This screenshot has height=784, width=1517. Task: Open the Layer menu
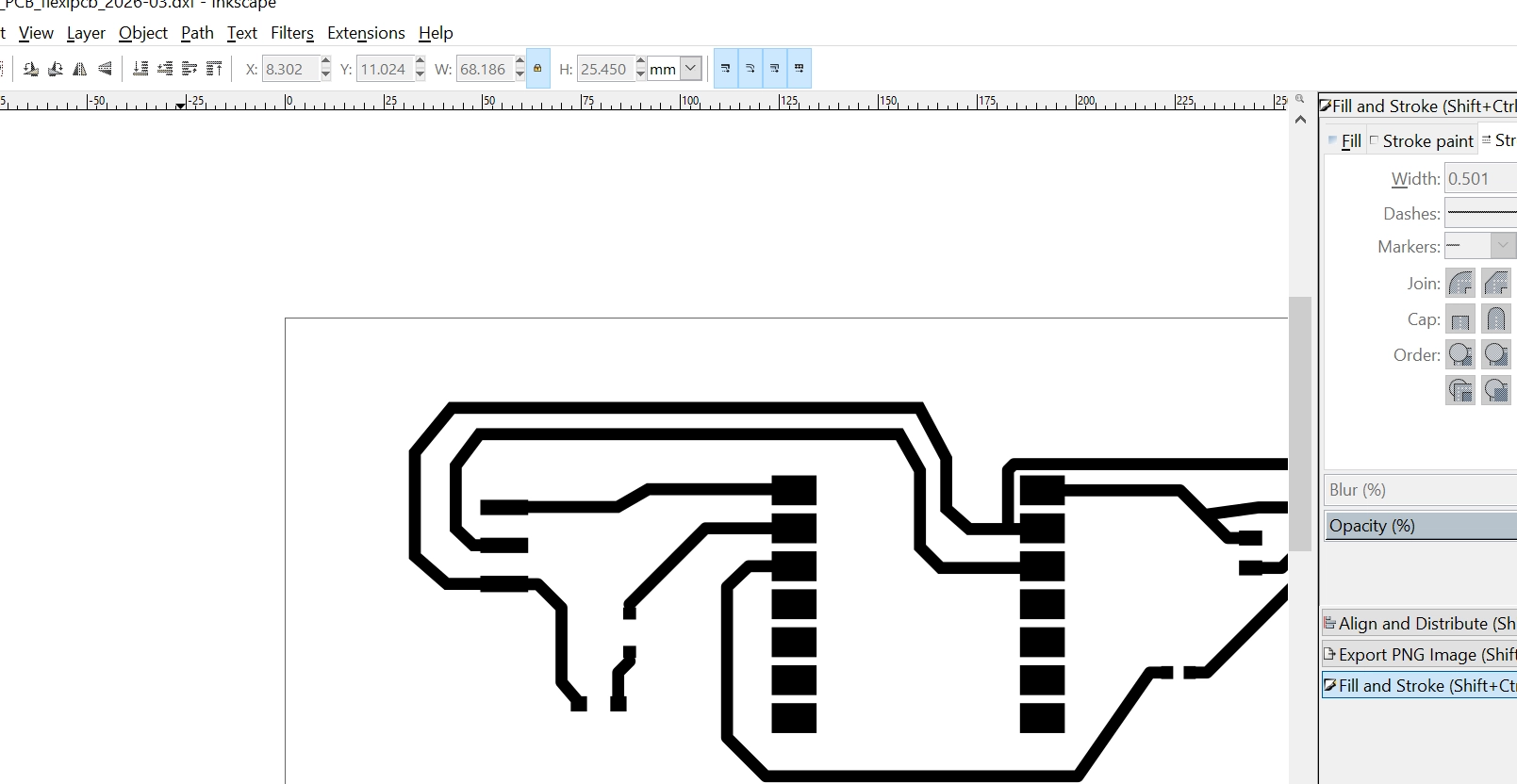86,33
